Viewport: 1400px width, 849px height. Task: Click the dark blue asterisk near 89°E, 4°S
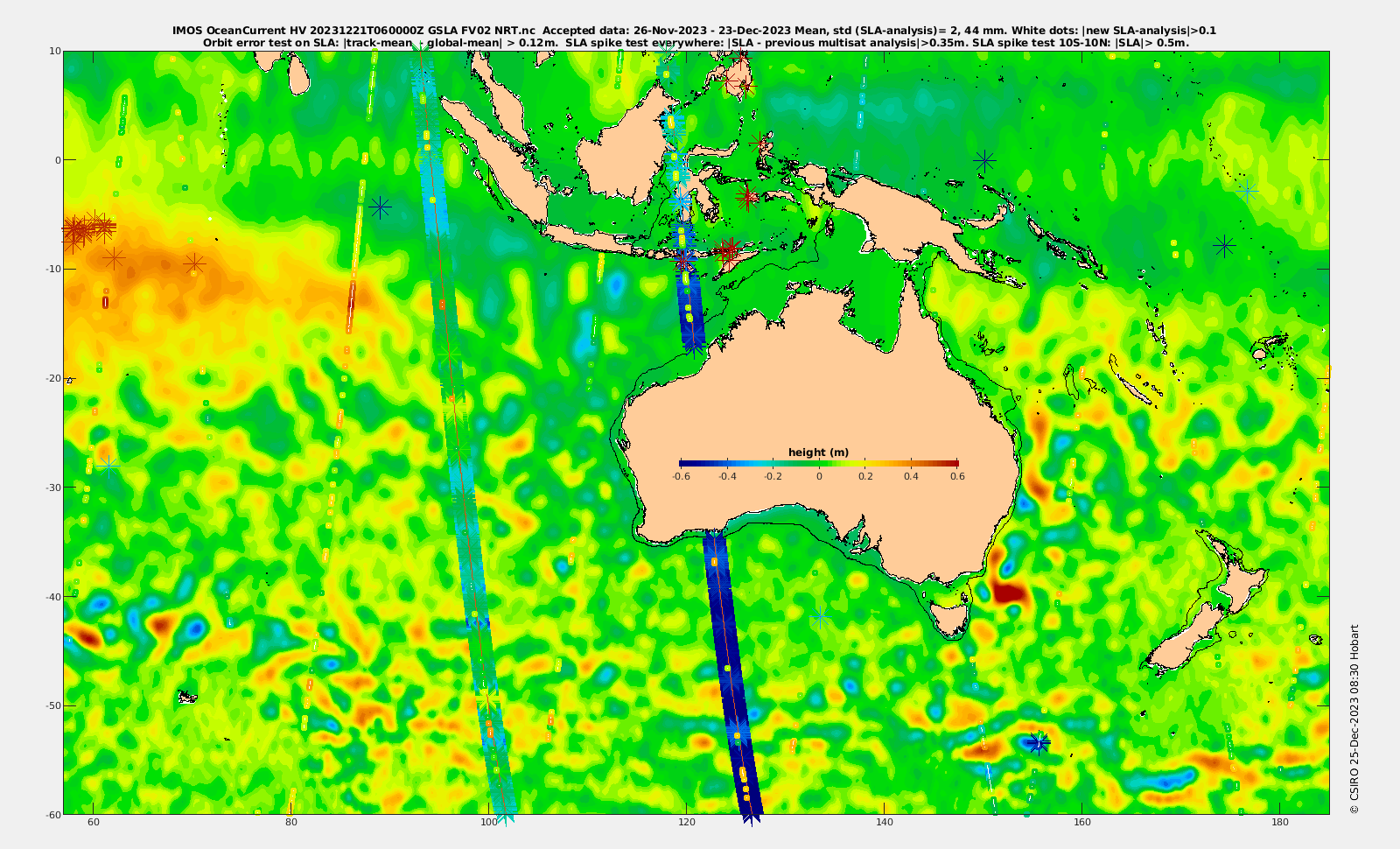[x=380, y=207]
